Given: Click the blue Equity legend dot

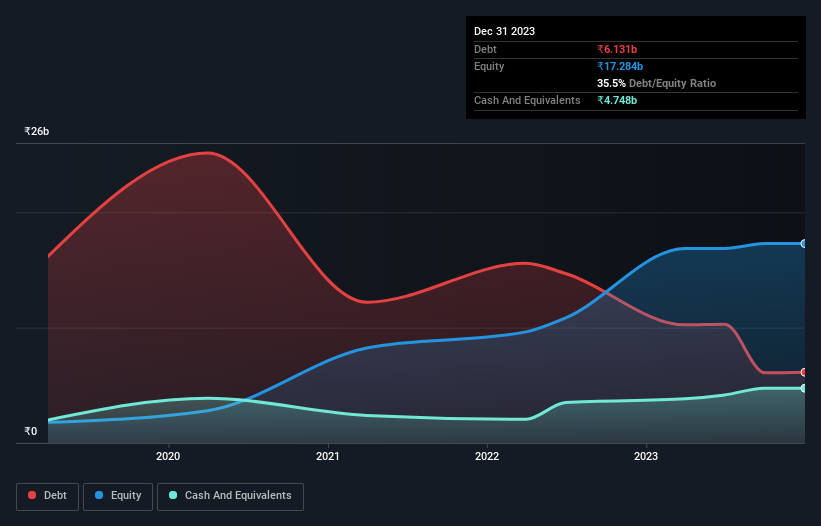Looking at the screenshot, I should 99,495.
